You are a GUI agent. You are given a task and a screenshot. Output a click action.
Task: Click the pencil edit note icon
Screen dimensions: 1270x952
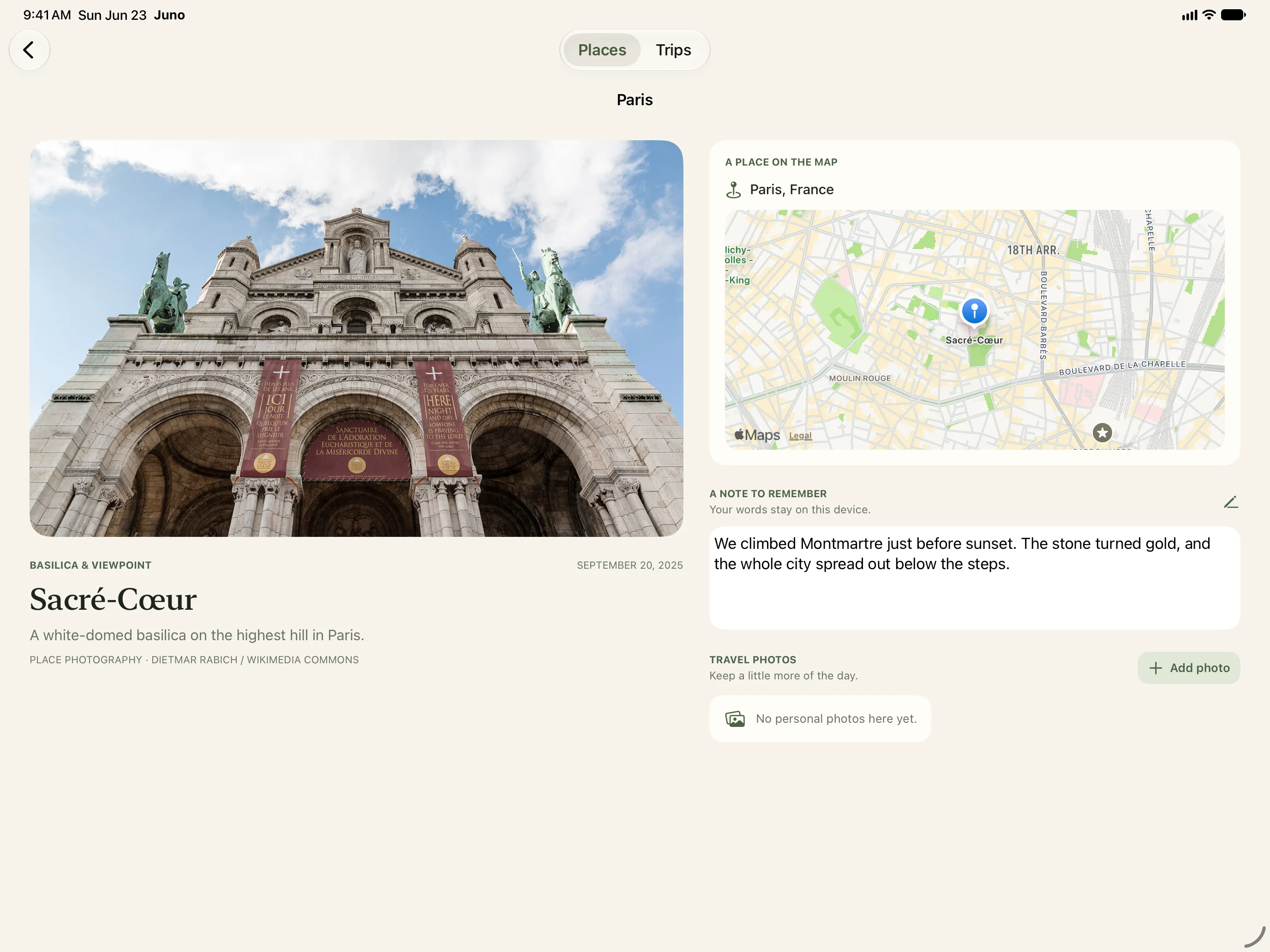tap(1230, 502)
